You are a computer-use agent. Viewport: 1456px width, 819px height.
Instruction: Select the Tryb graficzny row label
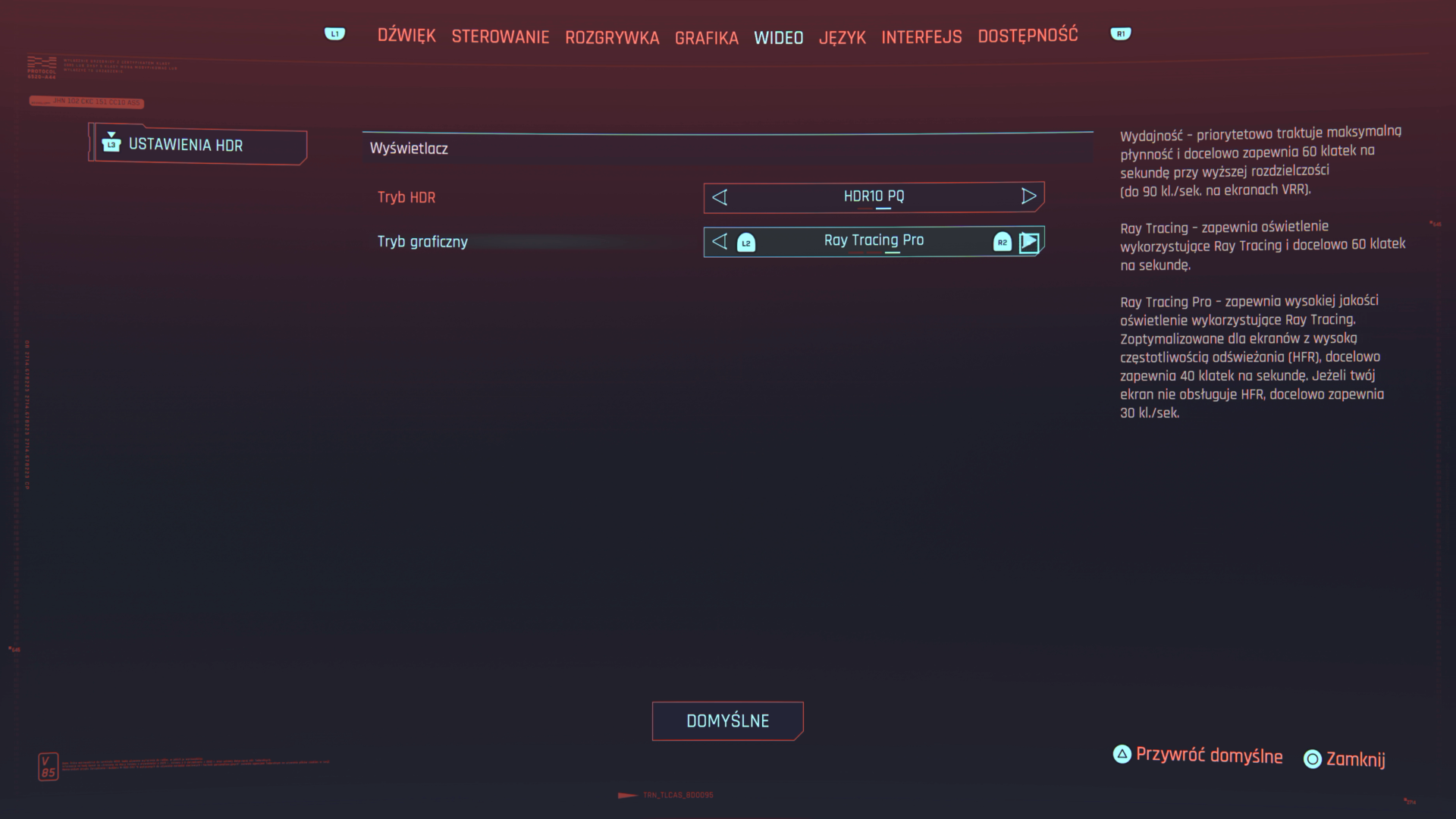click(x=422, y=242)
